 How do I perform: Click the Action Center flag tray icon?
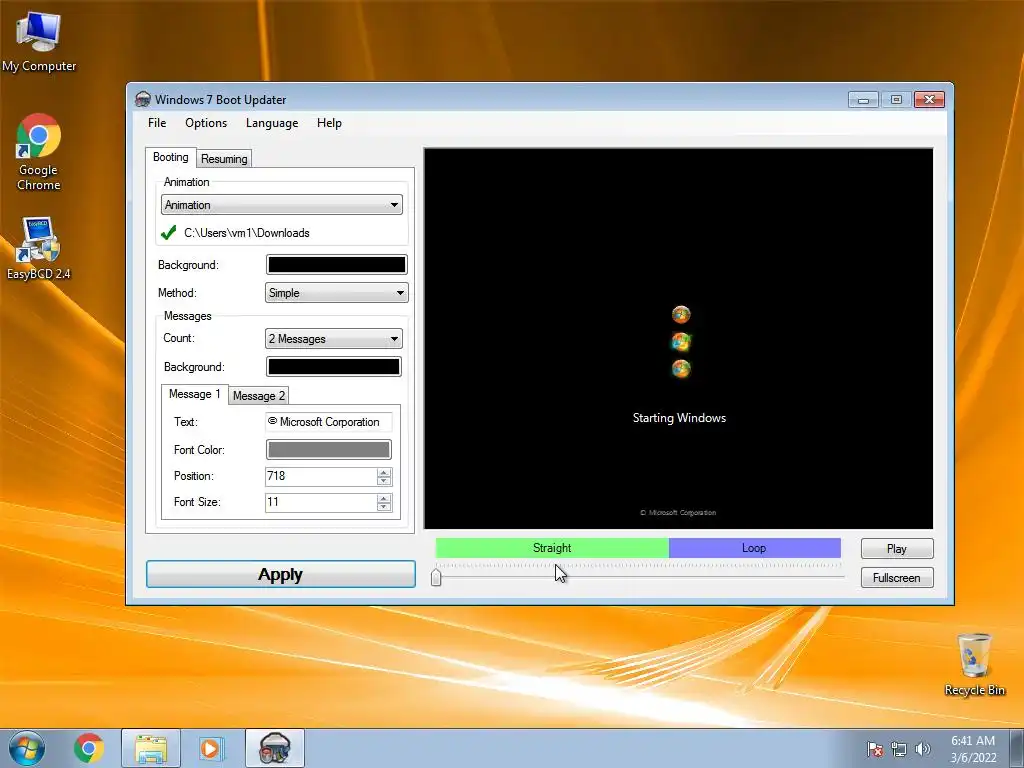click(x=874, y=749)
